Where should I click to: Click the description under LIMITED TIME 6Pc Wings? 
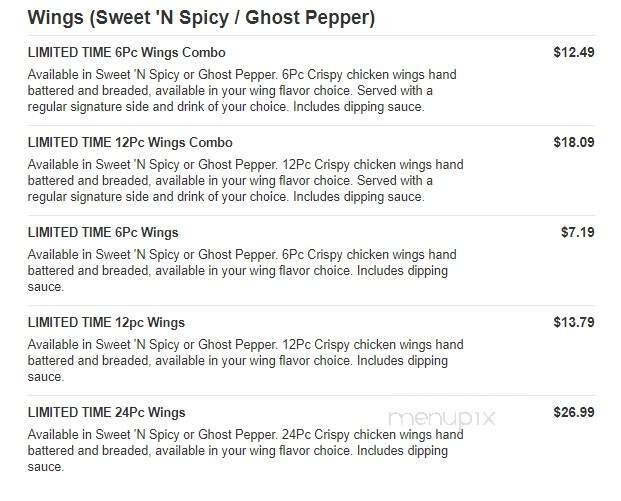241,271
